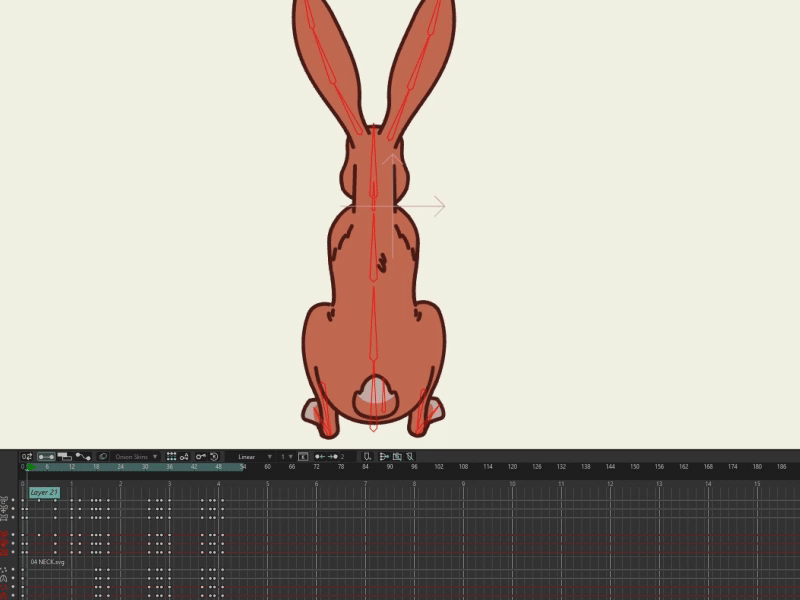800x600 pixels.
Task: Toggle the frame 0 switch icon
Action: point(27,457)
